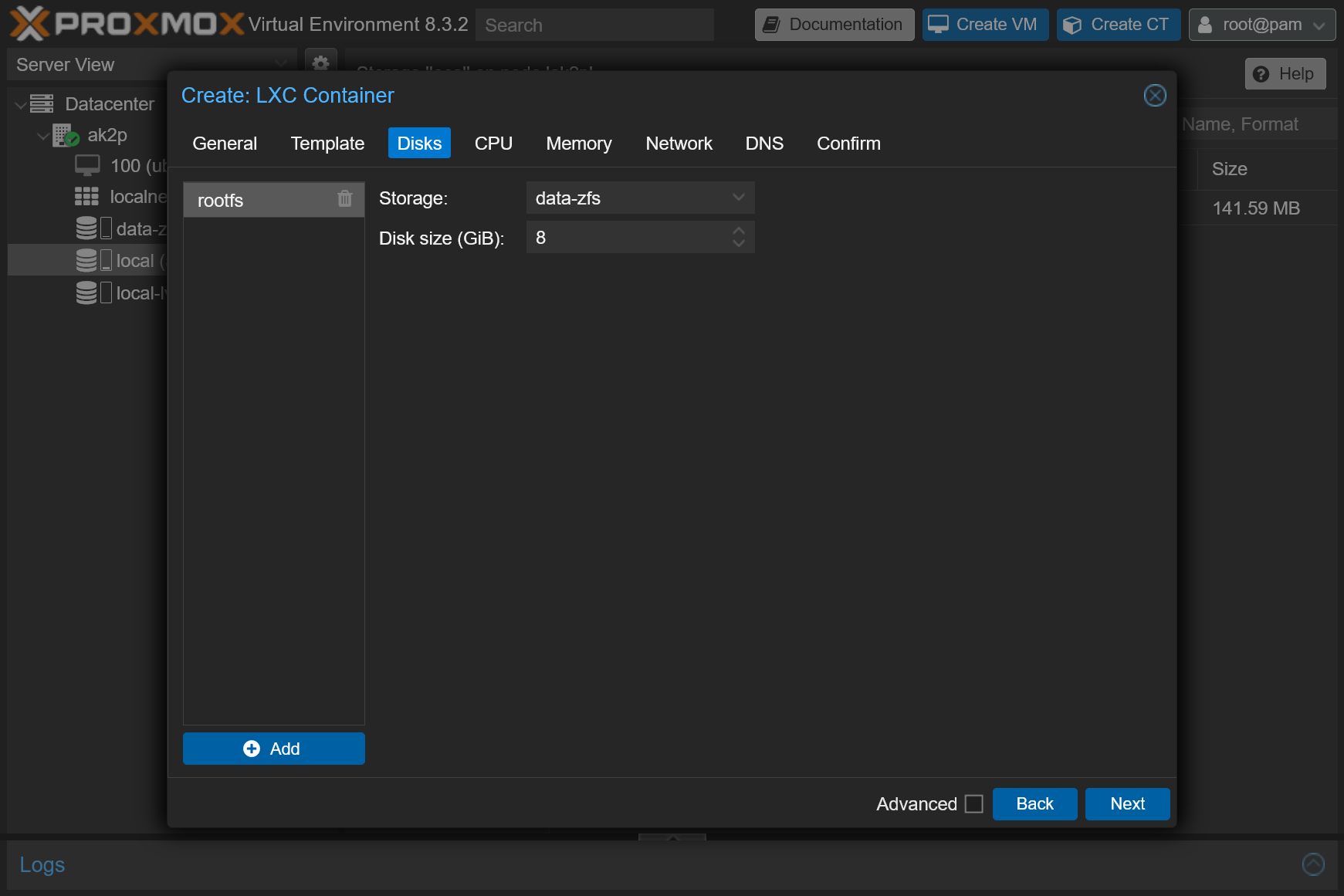The width and height of the screenshot is (1344, 896).
Task: Delete the rootfs disk via trash icon
Action: pos(345,199)
